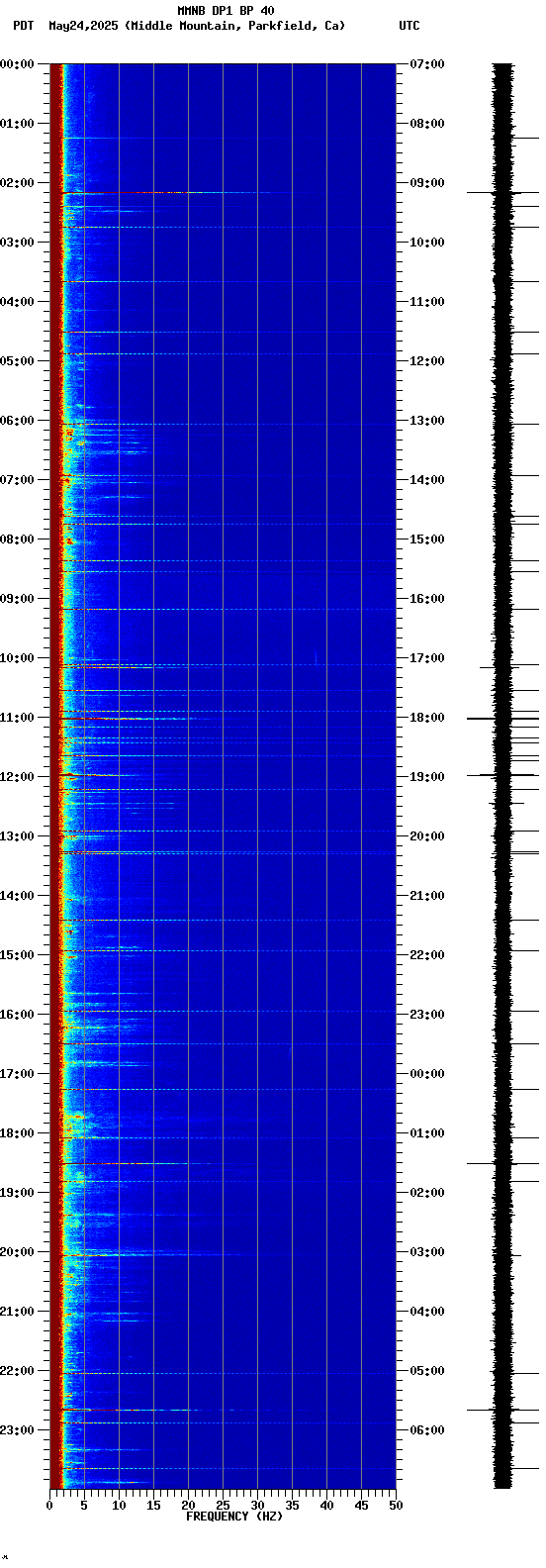Click the frequency axis tick "25"
Screen dimensions: 546x1568
point(223,1506)
